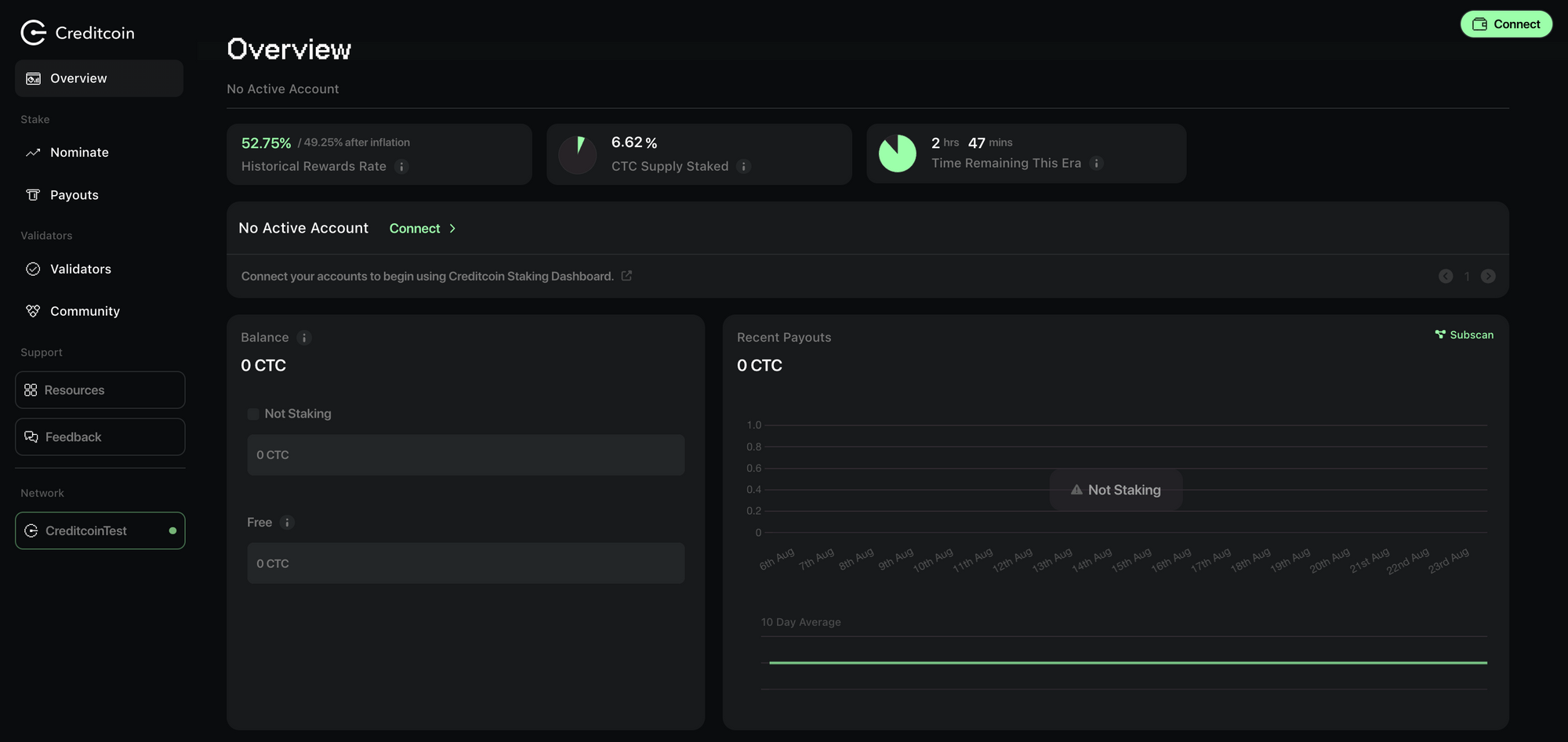The image size is (1568, 742).
Task: Click the Subscan logo icon
Action: [x=1440, y=335]
